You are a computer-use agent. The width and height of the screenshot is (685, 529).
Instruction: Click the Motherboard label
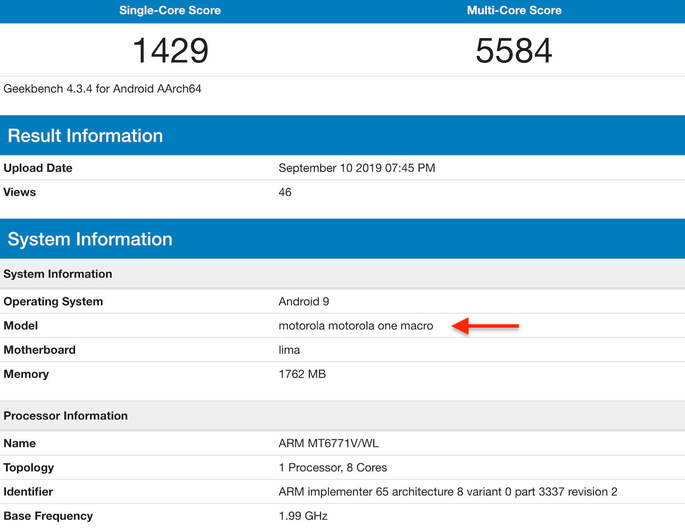coord(39,350)
